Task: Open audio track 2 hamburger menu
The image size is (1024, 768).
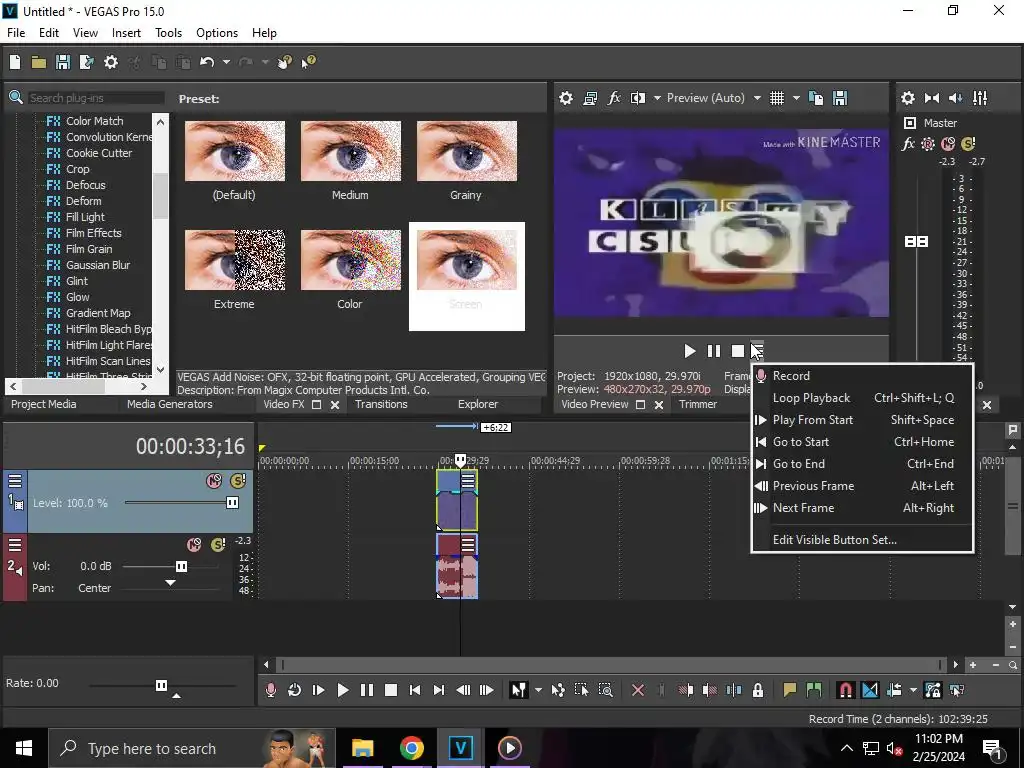Action: 14,545
